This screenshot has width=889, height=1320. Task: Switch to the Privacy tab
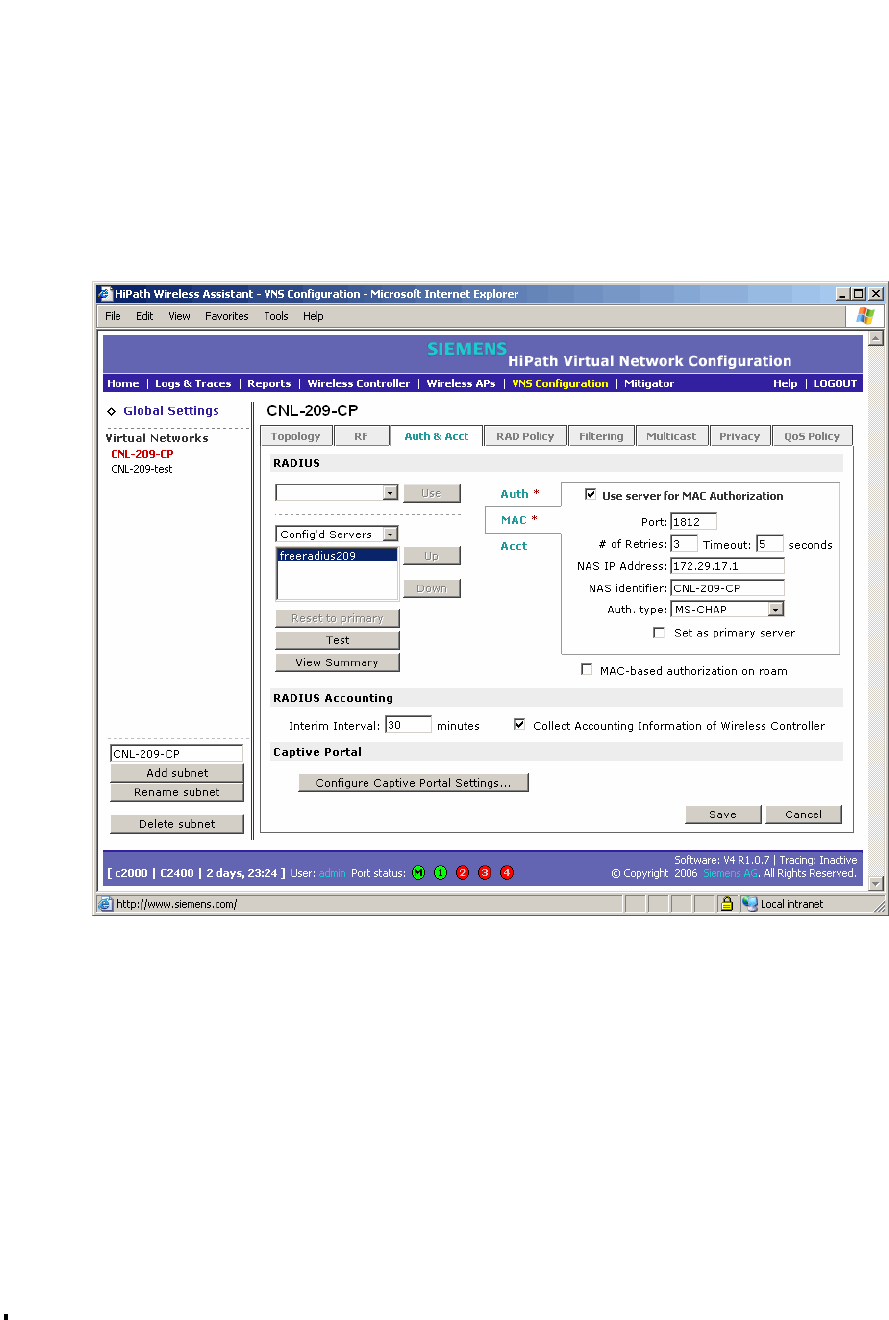(x=740, y=436)
